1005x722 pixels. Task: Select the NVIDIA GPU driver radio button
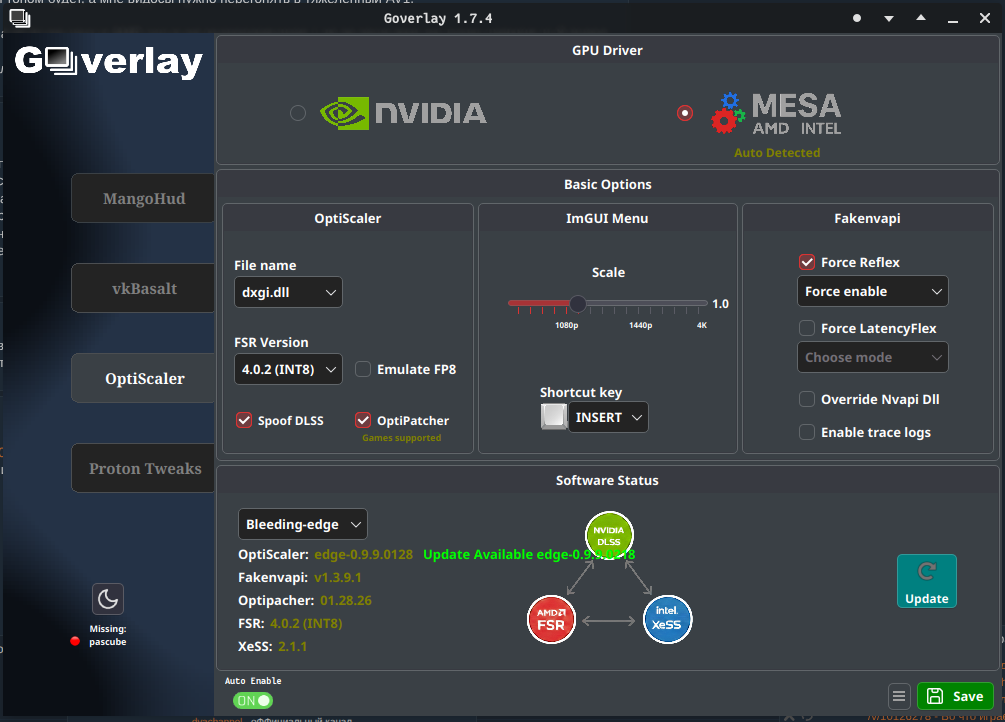tap(298, 113)
